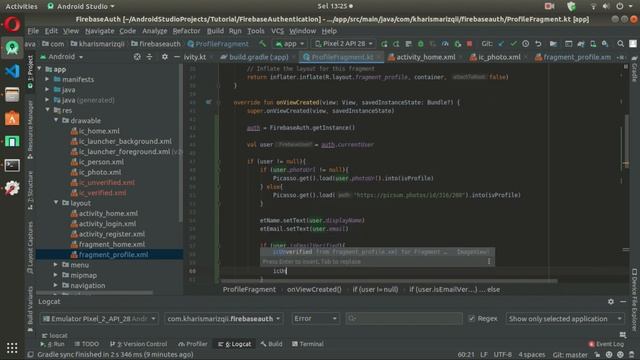Open the com.kharismarizqii.firebaseauth process dropdown
640x360 pixels.
coord(224,318)
